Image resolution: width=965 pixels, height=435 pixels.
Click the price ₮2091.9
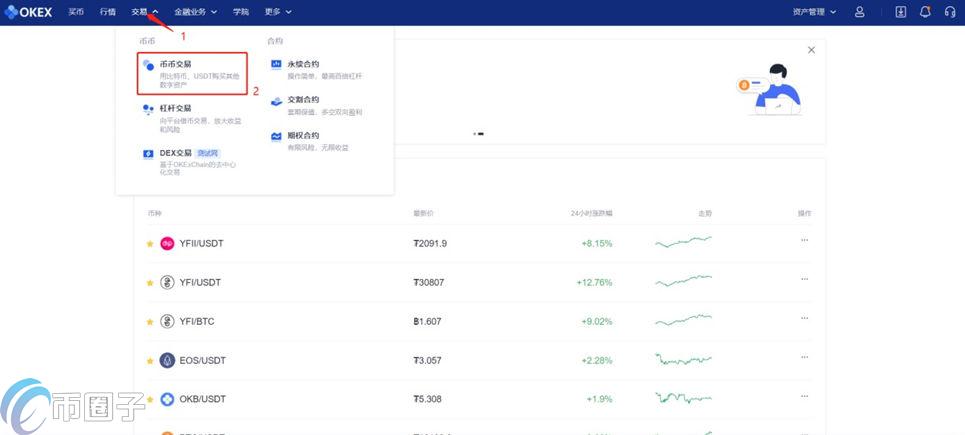(x=430, y=244)
